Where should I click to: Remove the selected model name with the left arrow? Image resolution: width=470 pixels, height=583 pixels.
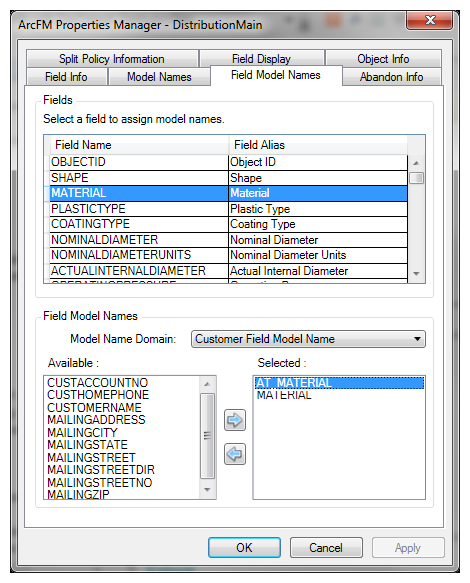coord(235,454)
